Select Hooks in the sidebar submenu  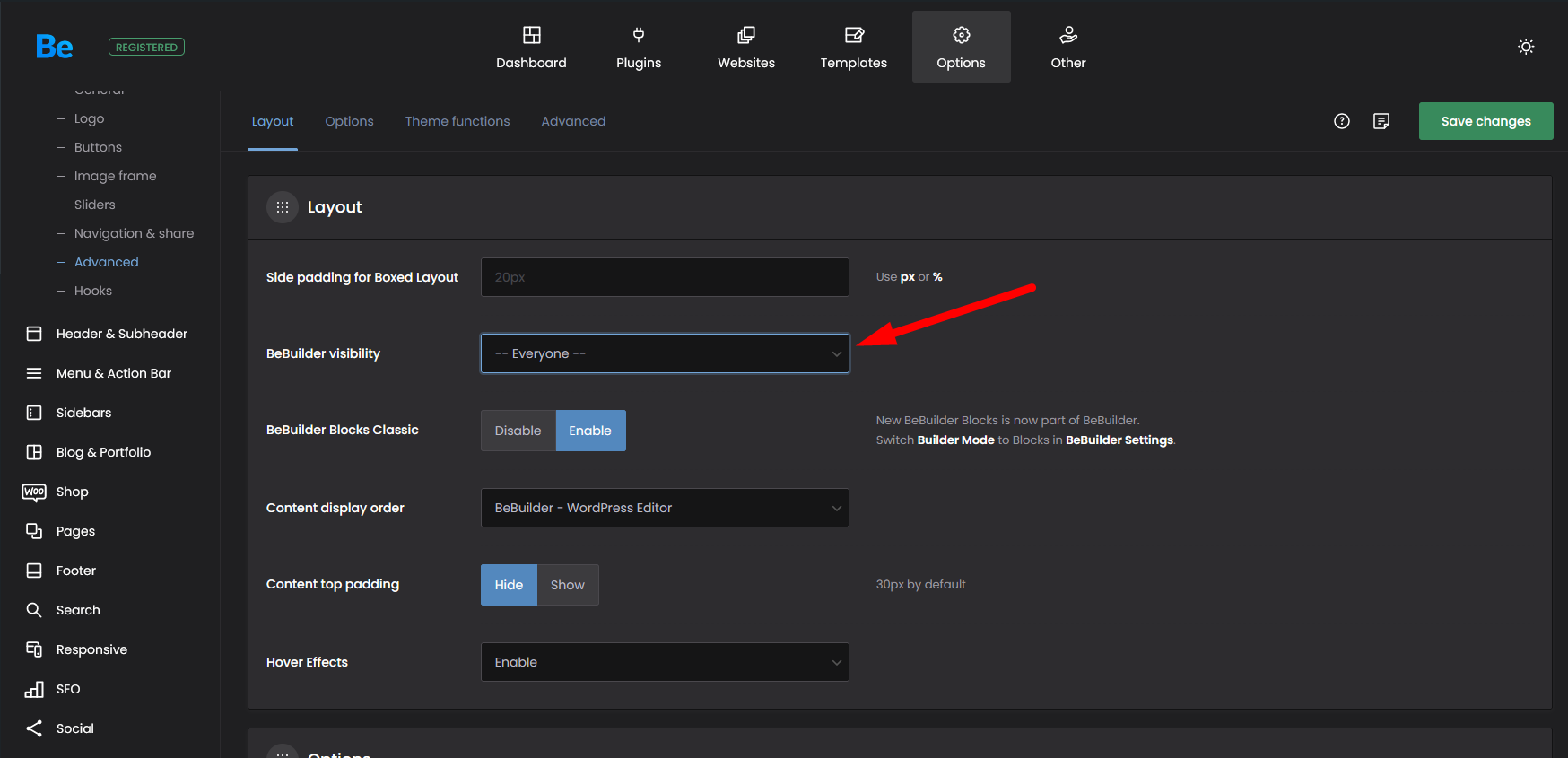click(x=92, y=291)
